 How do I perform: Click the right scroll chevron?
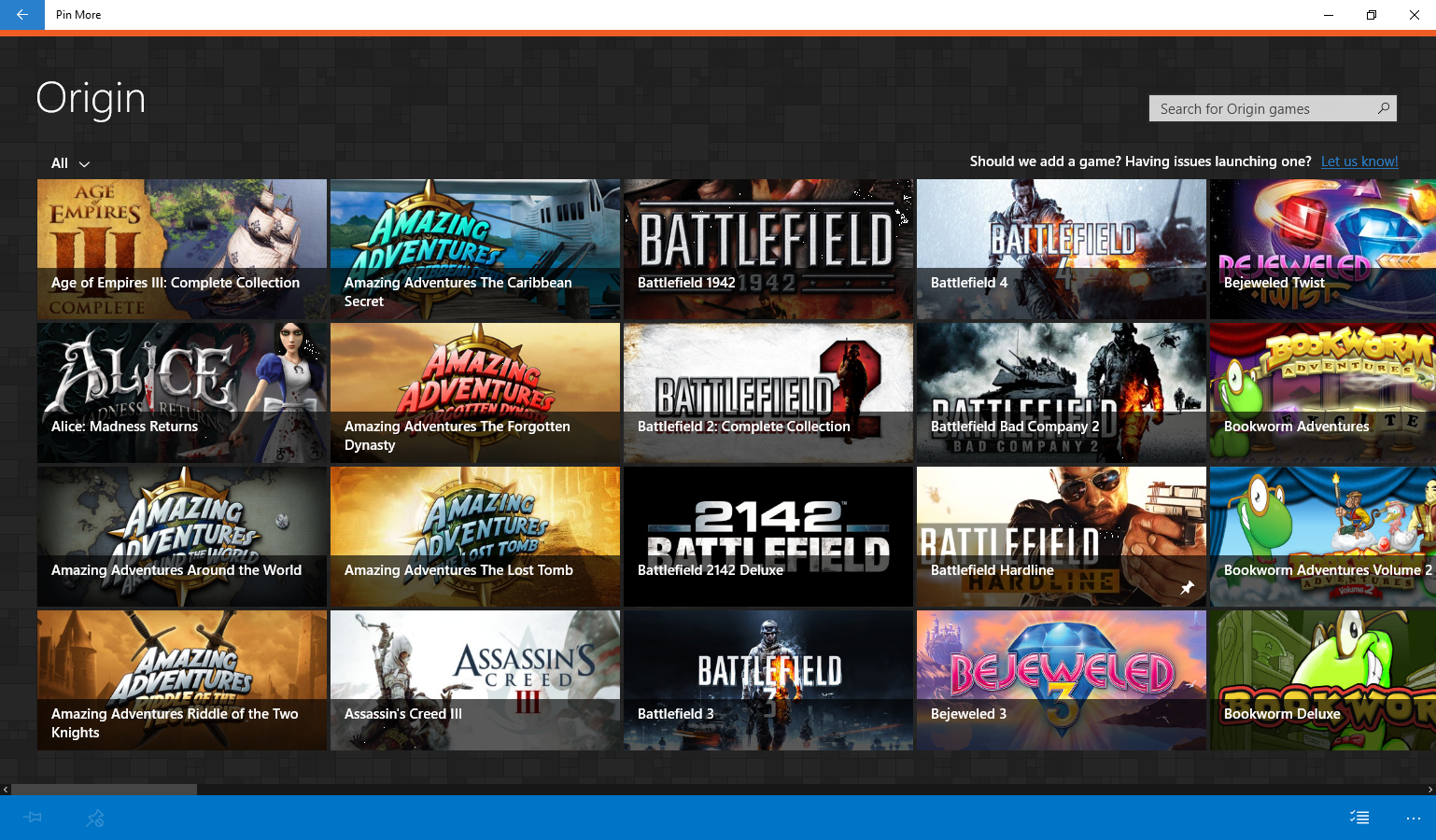[x=1430, y=789]
